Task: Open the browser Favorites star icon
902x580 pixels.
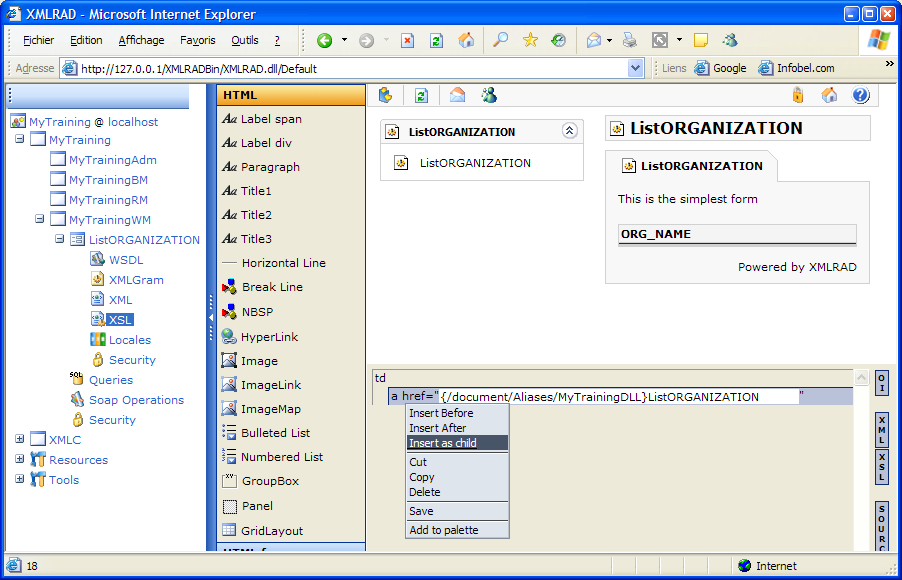Action: point(530,41)
